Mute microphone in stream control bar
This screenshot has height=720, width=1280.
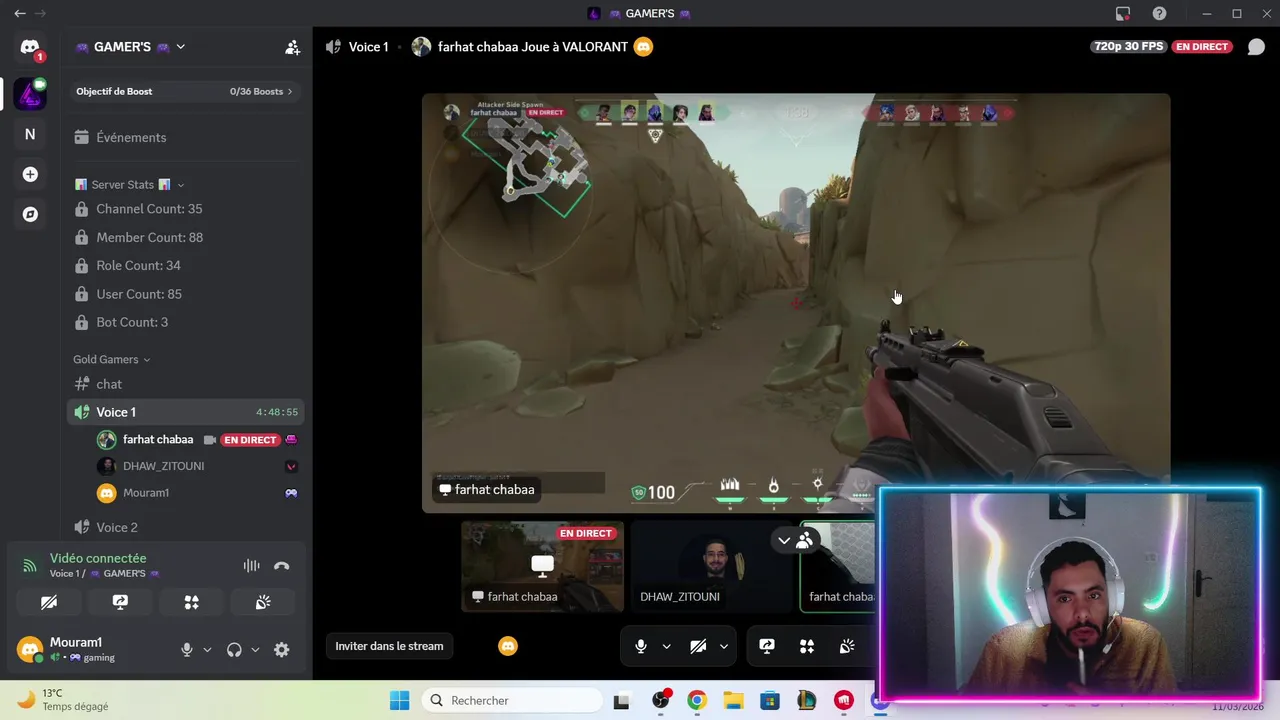click(x=641, y=646)
